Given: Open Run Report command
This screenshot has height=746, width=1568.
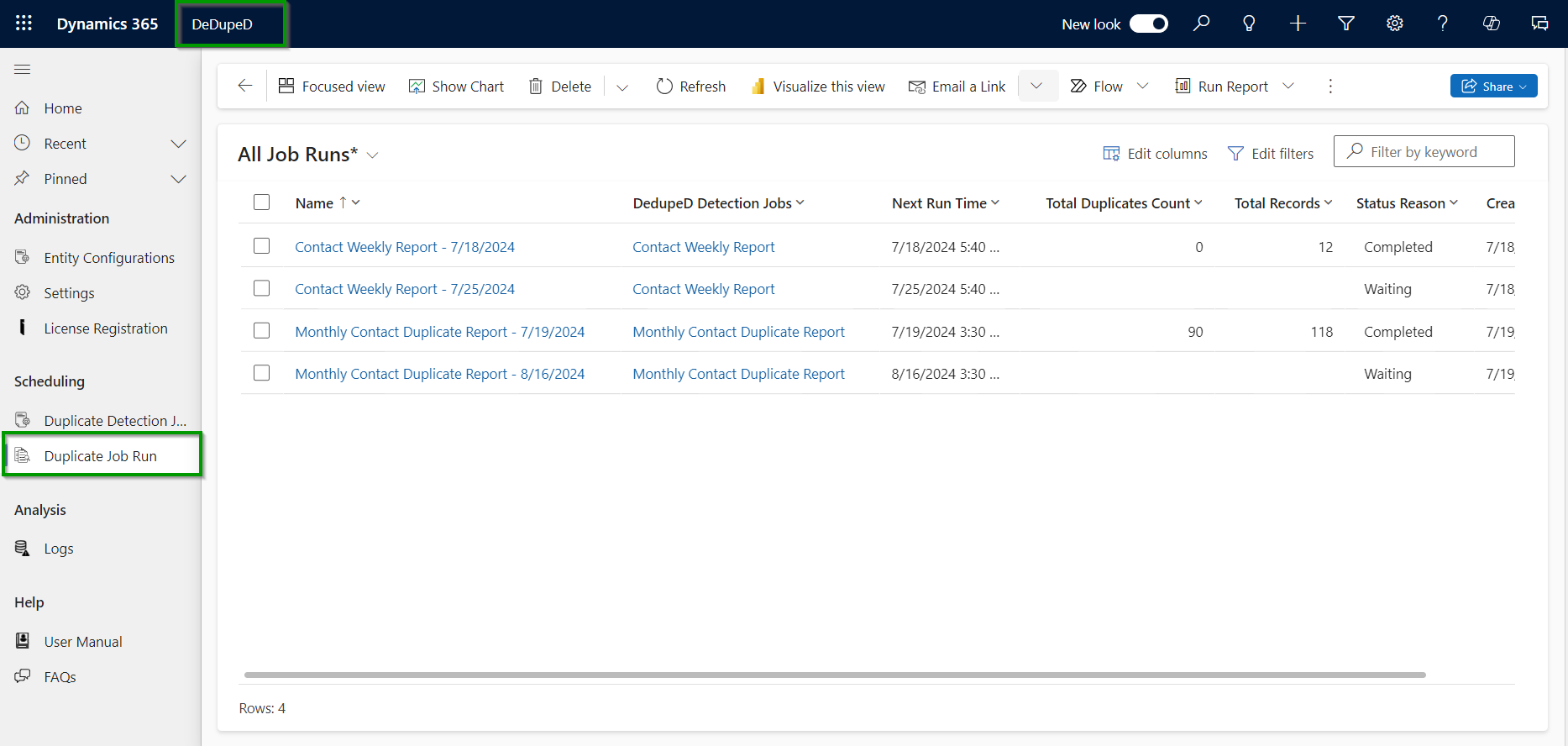Looking at the screenshot, I should (1222, 86).
